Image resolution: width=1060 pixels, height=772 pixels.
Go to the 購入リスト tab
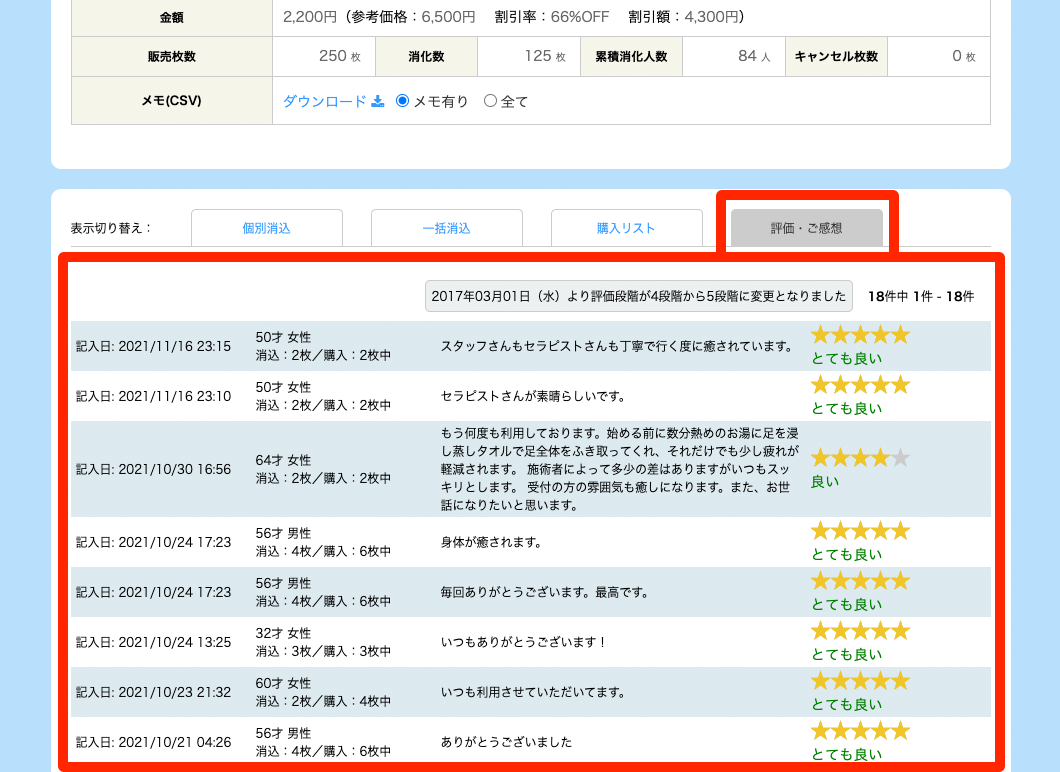click(x=627, y=228)
